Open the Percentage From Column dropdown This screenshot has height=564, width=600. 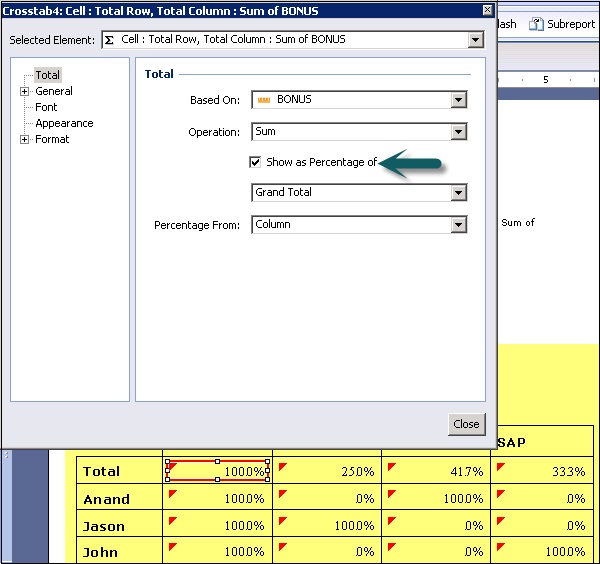[x=458, y=225]
